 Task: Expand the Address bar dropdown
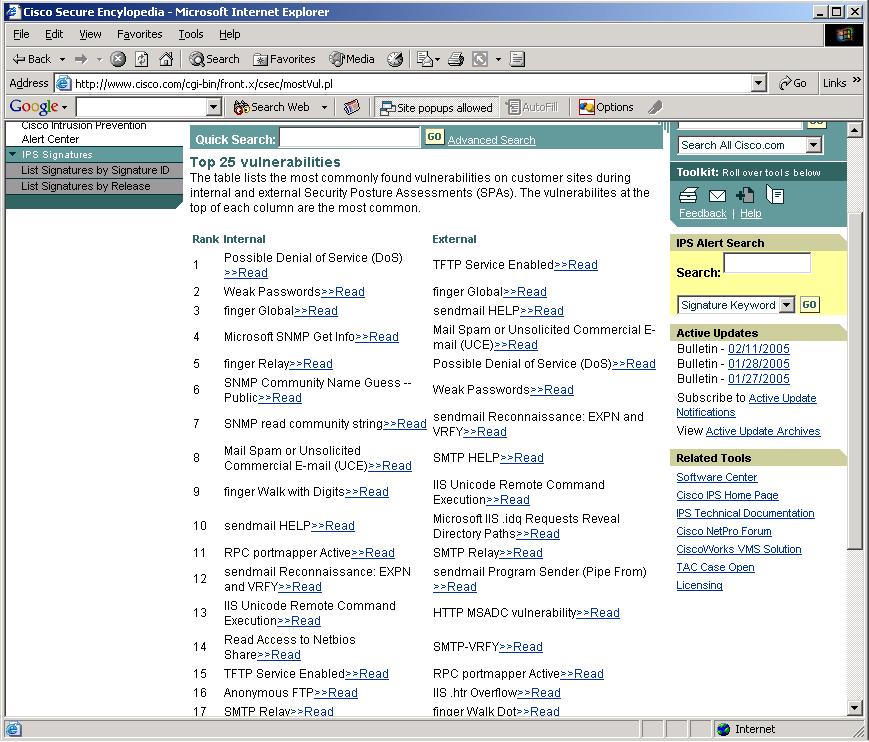click(759, 83)
